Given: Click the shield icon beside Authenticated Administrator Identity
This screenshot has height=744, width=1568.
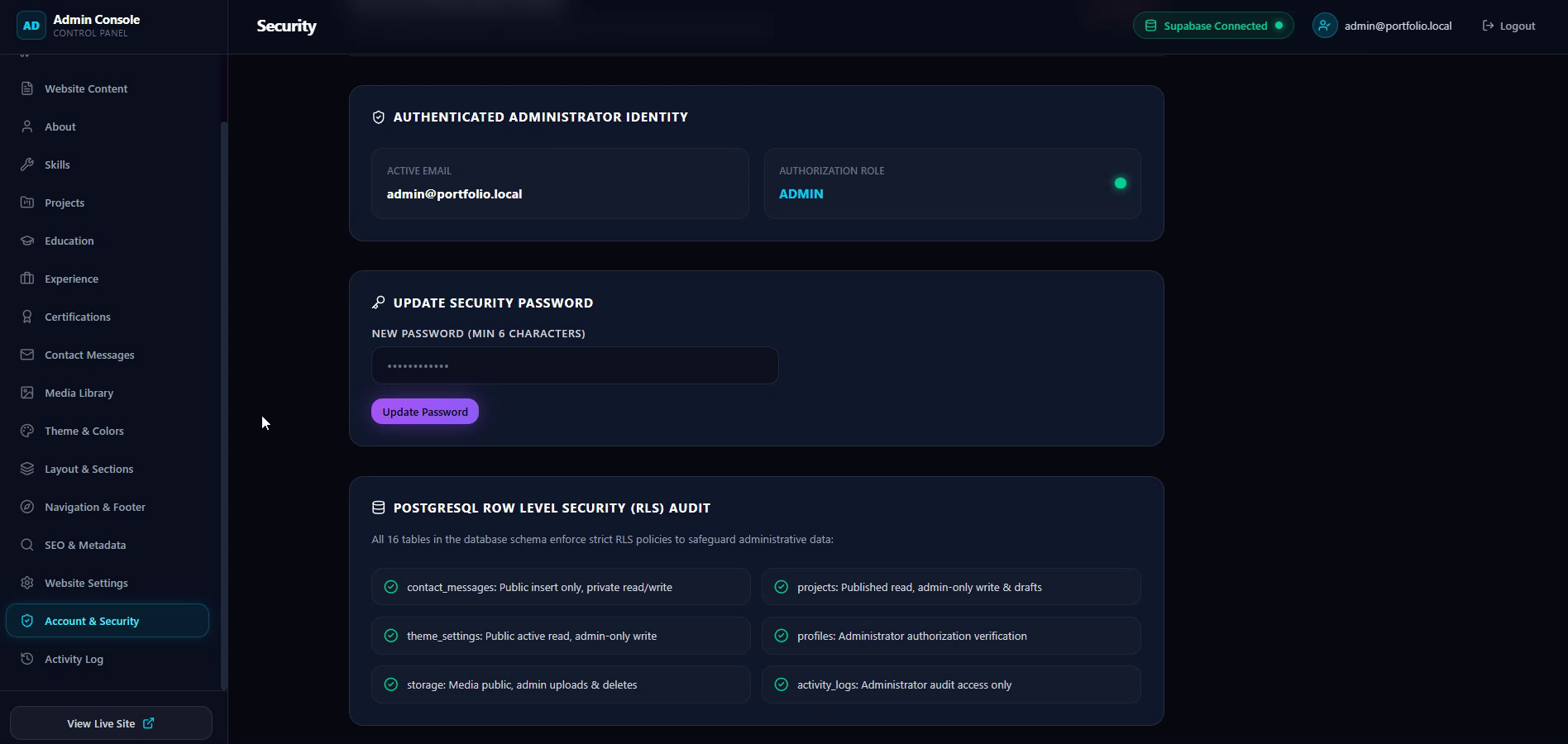Looking at the screenshot, I should tap(379, 117).
